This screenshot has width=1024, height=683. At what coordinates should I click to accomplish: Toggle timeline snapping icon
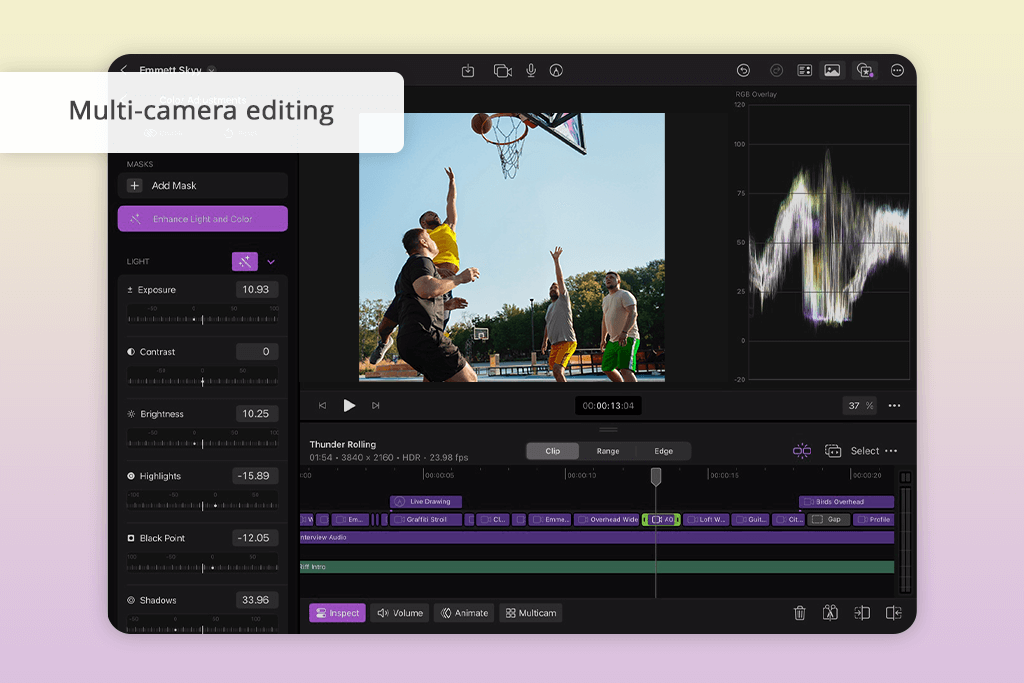(802, 451)
